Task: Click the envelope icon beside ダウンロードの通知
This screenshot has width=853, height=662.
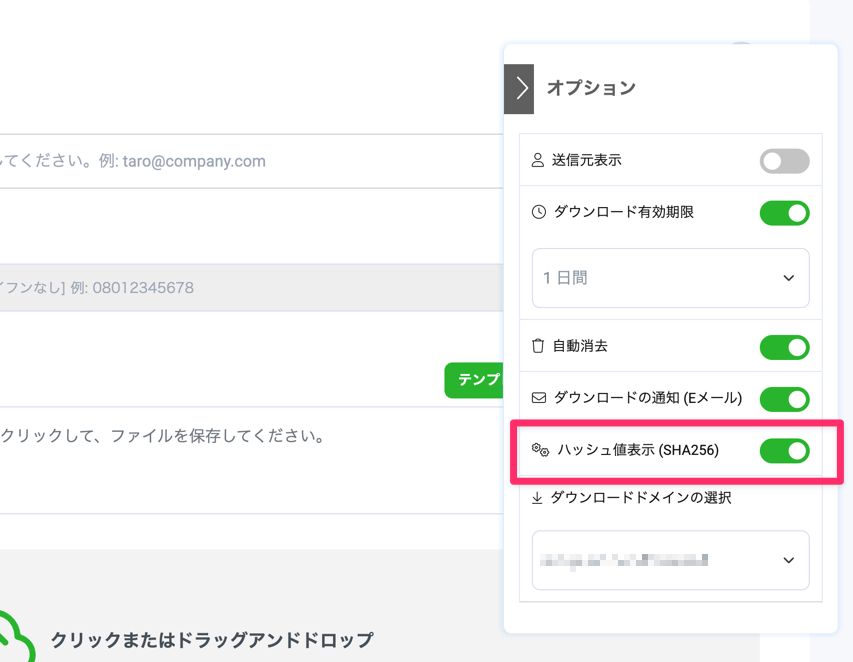Action: click(539, 398)
